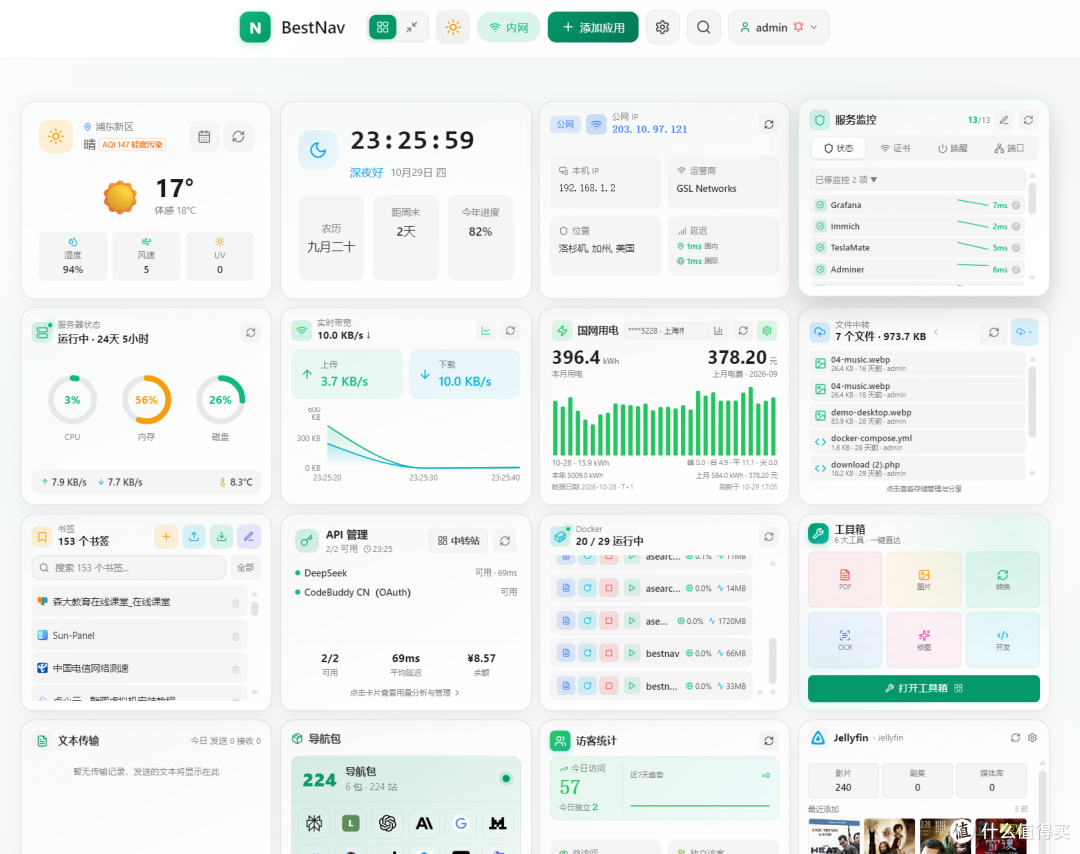Click public IP address 203.10.97.121

650,129
